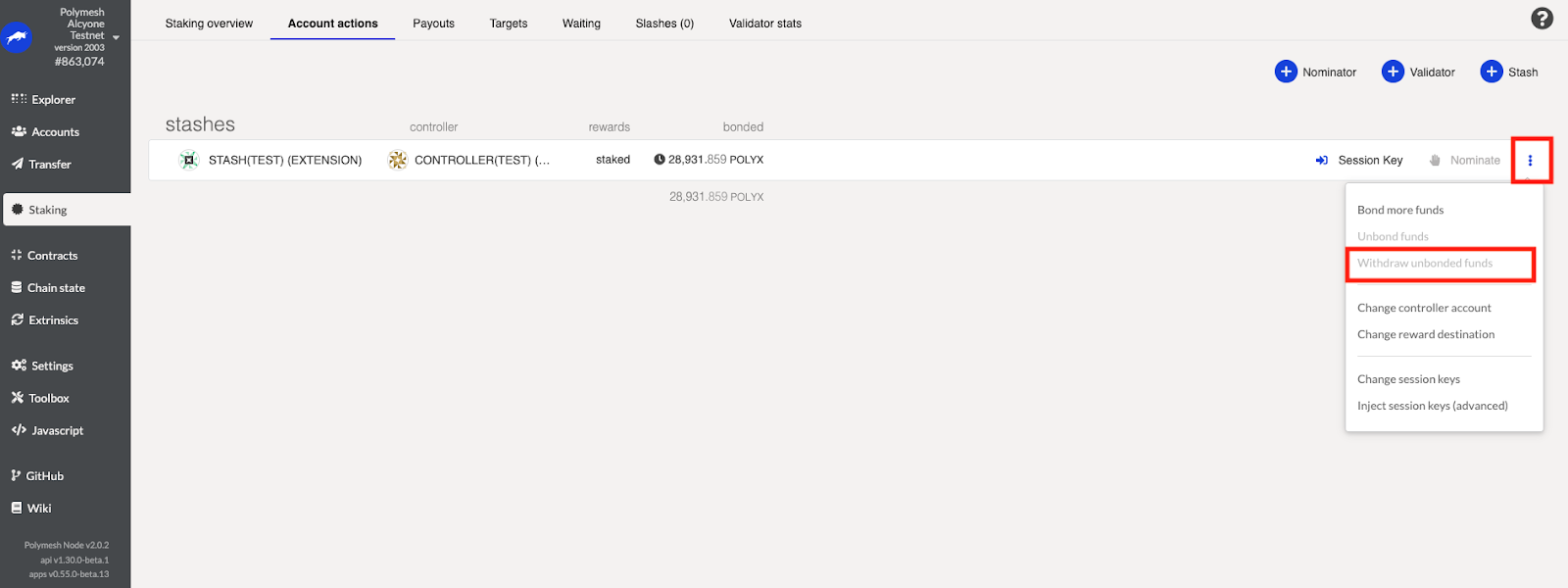Viewport: 1568px width, 588px height.
Task: Click the plus icon beside Nominator
Action: pyautogui.click(x=1286, y=72)
